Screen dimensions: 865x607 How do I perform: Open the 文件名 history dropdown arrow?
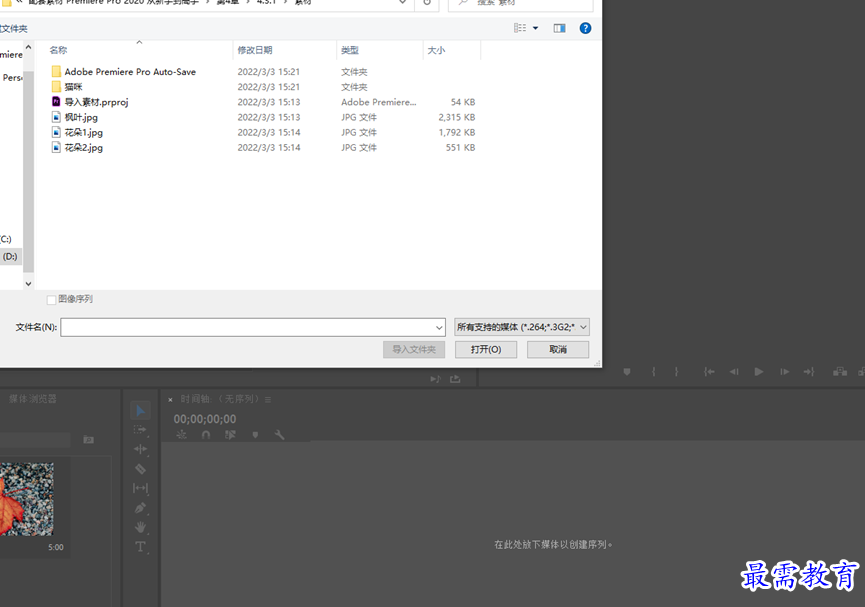tap(439, 328)
